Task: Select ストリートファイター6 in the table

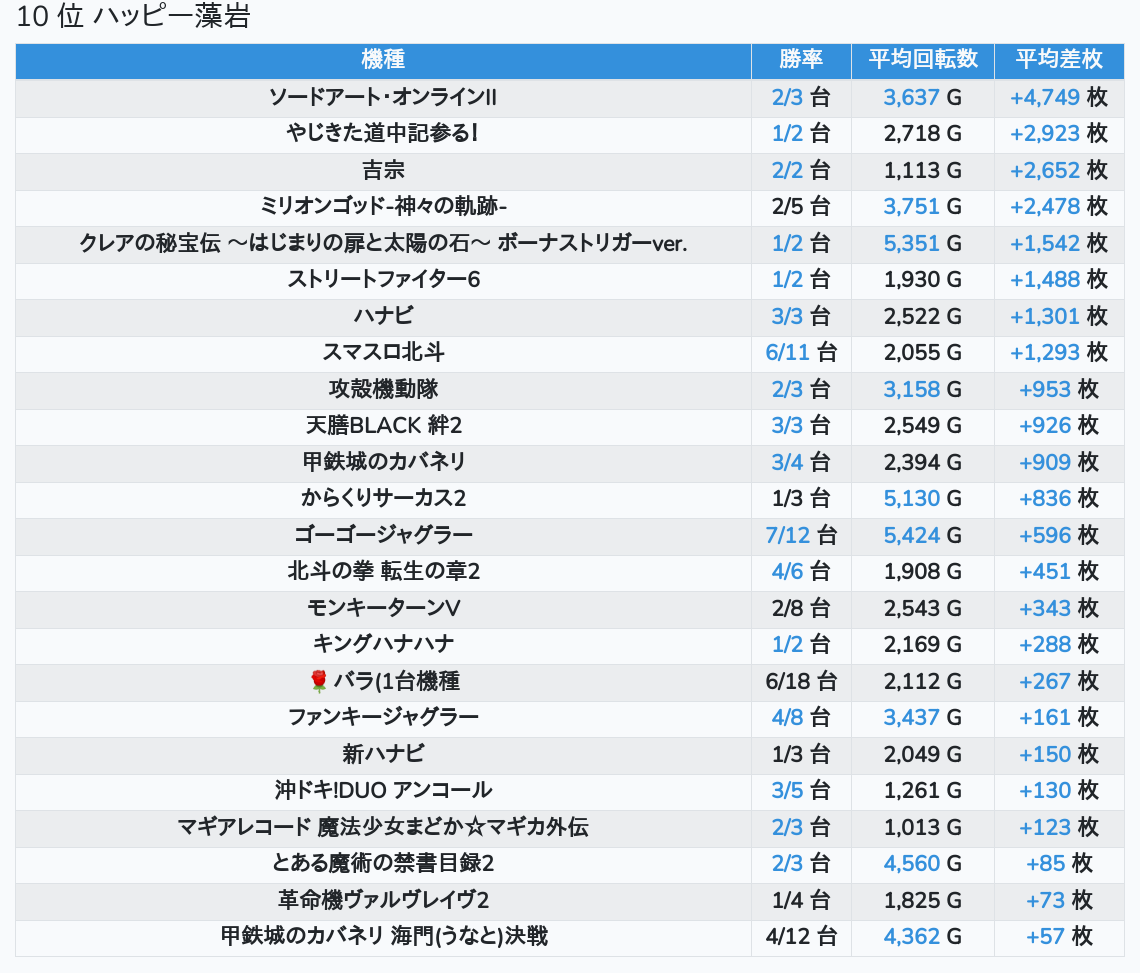Action: (x=383, y=279)
